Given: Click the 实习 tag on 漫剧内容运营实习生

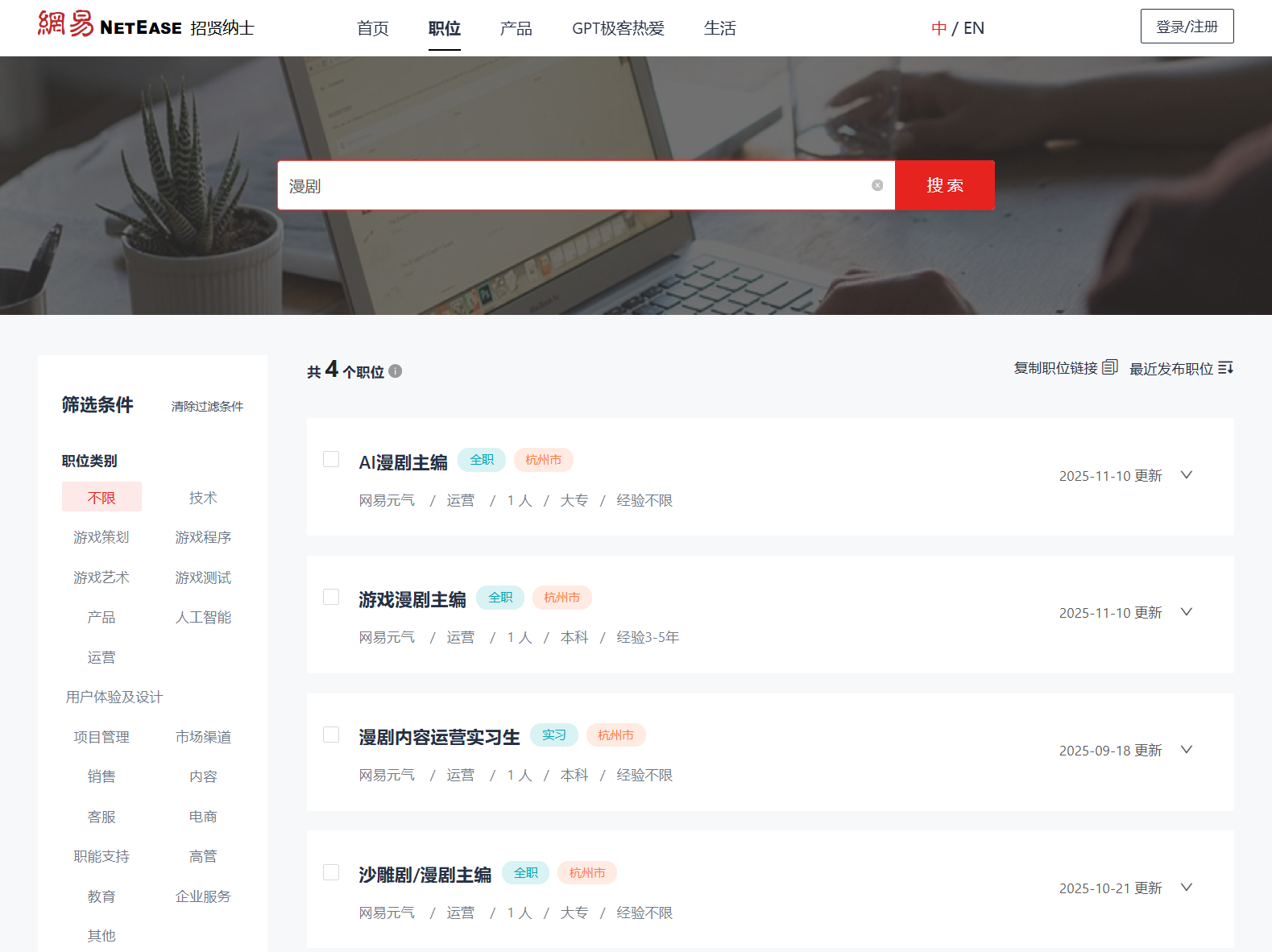Looking at the screenshot, I should point(553,735).
